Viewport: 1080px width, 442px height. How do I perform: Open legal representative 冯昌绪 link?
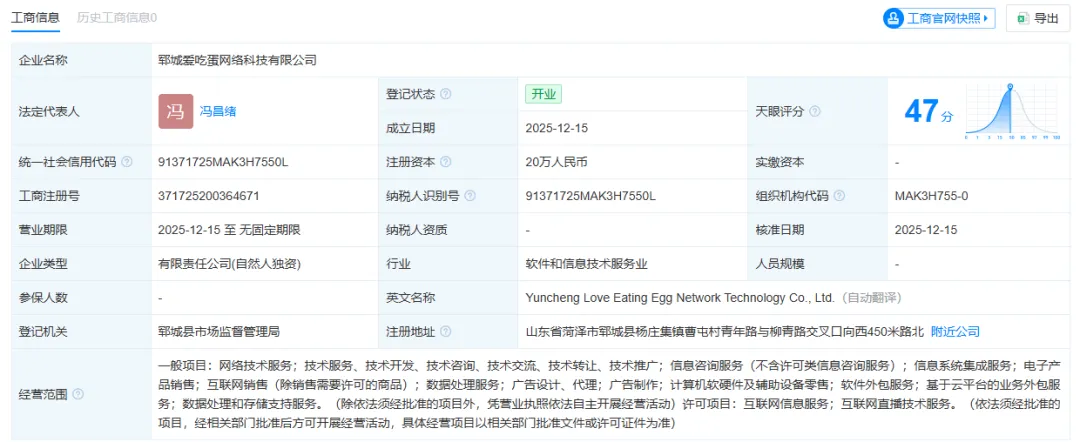[218, 111]
